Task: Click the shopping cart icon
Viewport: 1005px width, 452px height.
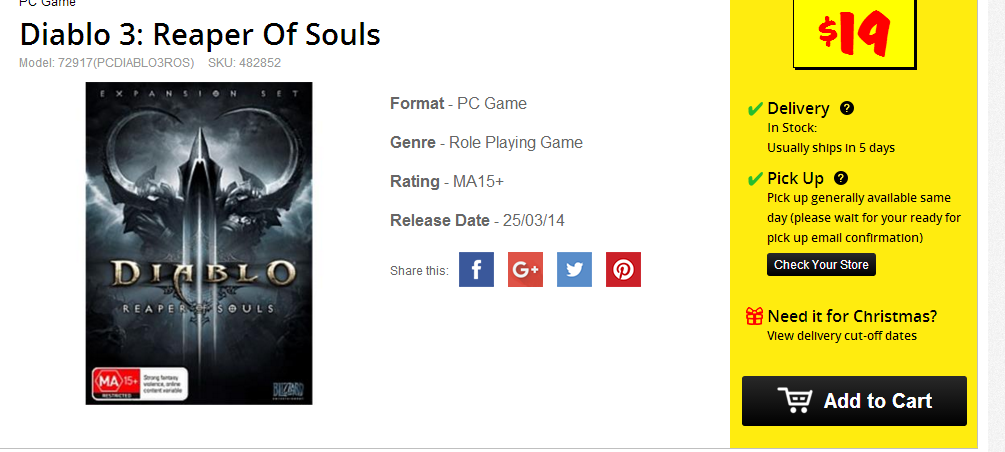Action: point(795,401)
